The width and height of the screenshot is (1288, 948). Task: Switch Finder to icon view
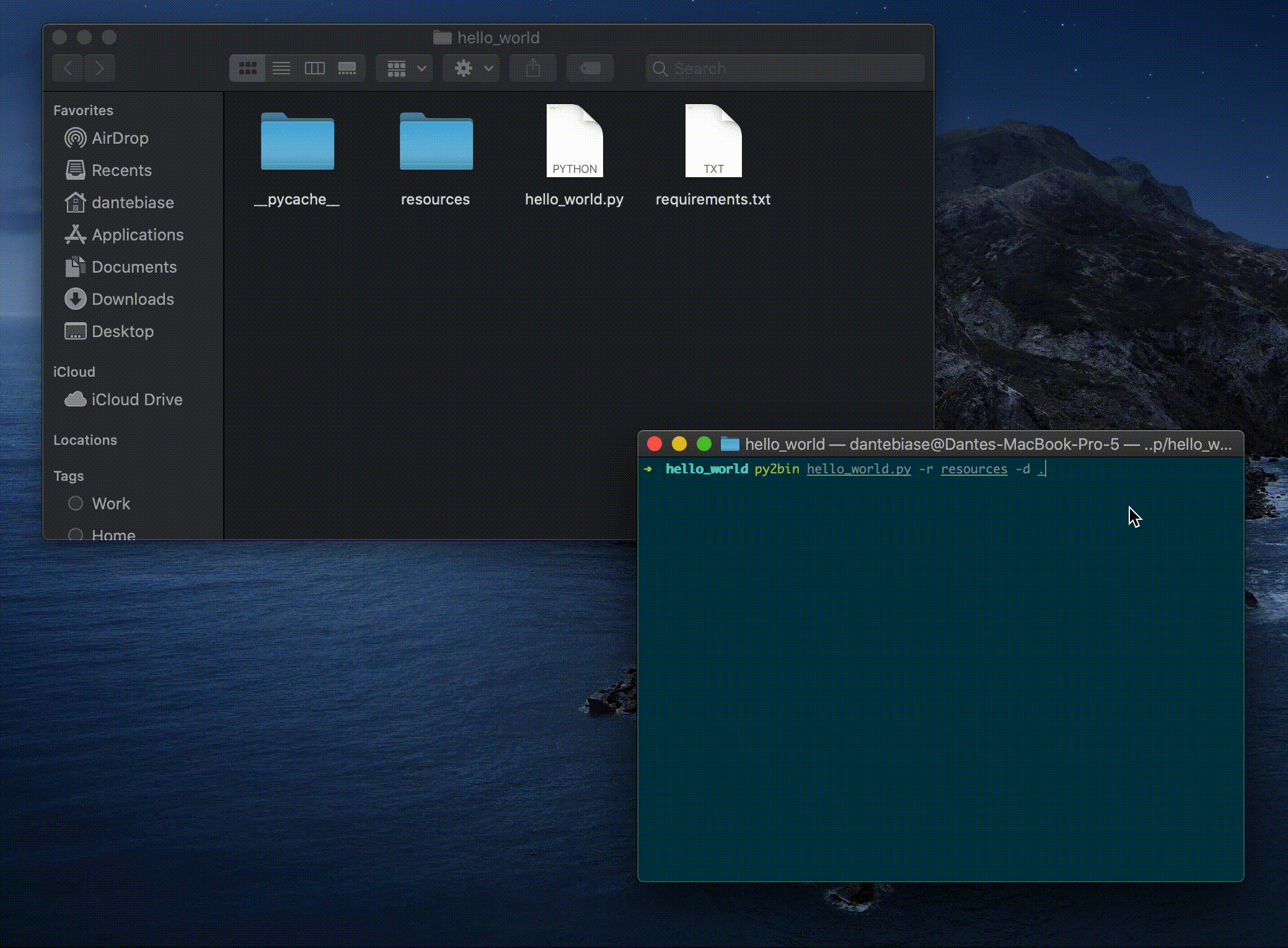(247, 68)
